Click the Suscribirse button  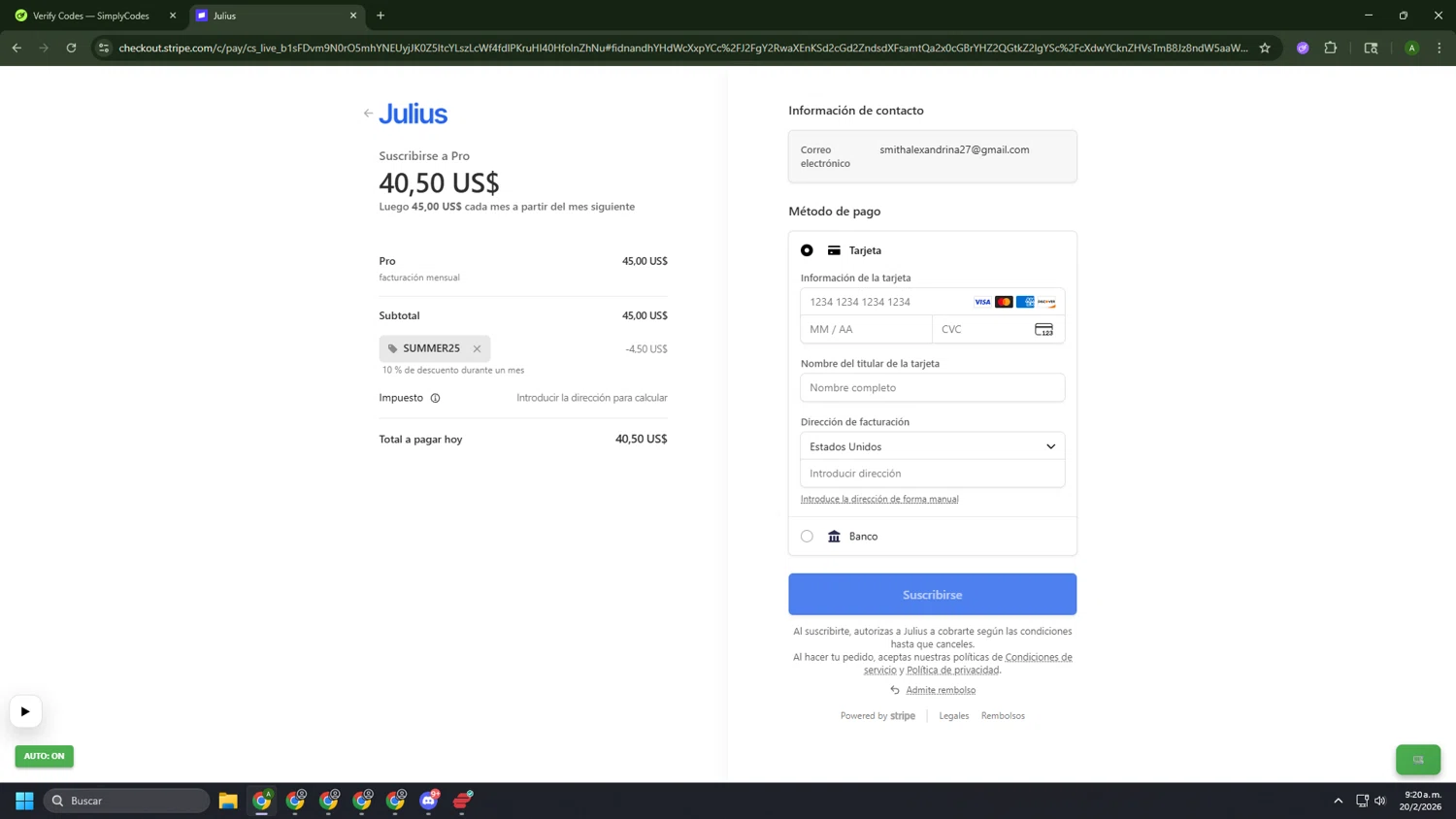(x=932, y=594)
